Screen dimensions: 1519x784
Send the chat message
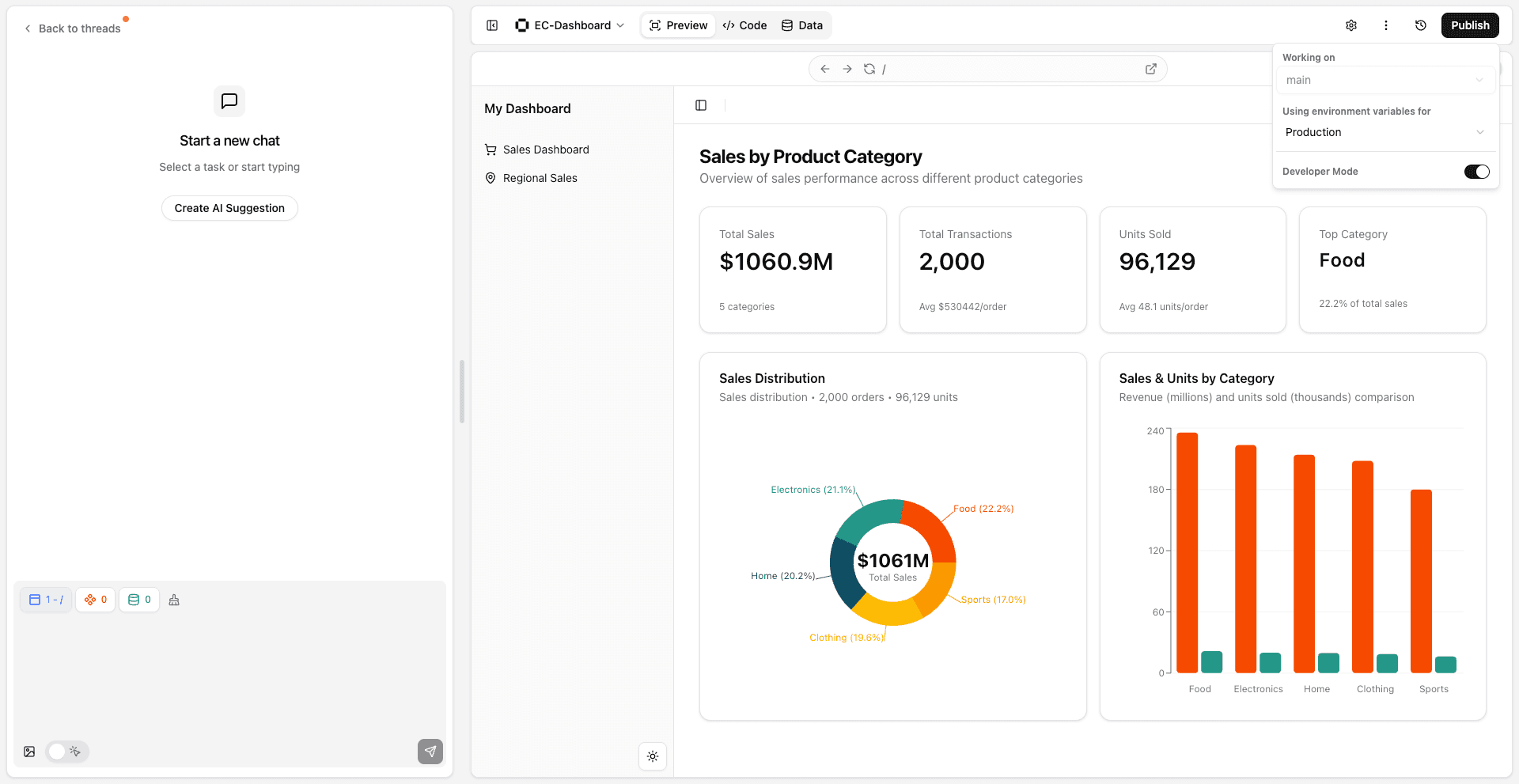(x=430, y=752)
